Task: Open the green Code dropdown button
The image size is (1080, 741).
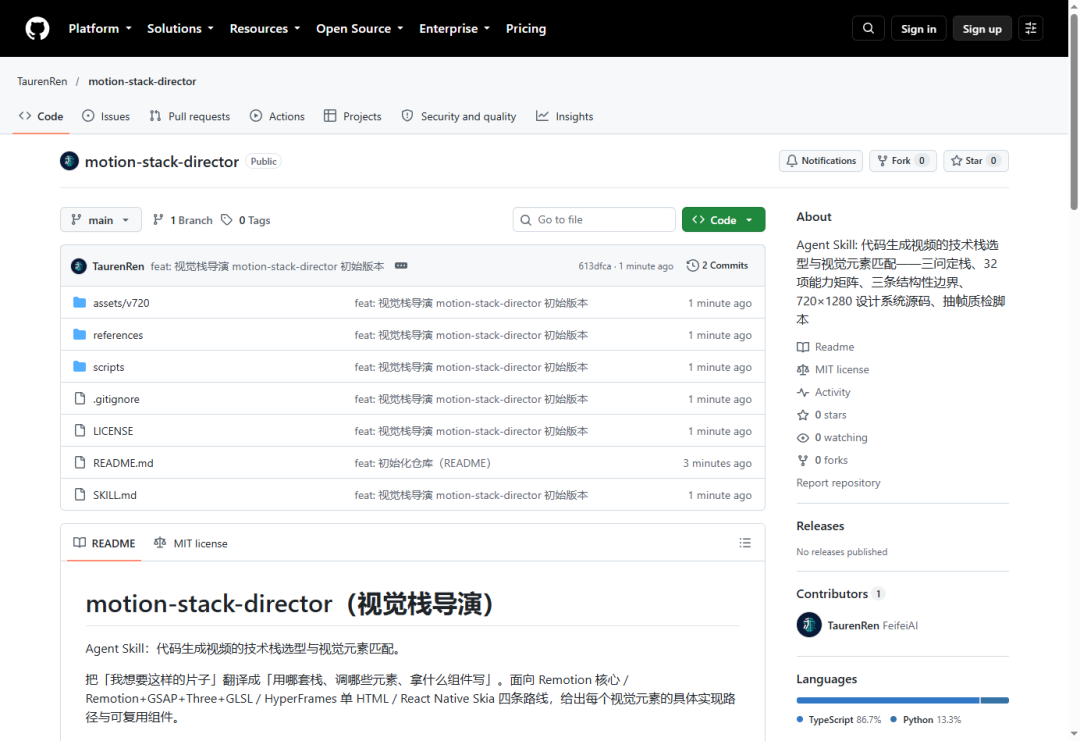Action: (x=723, y=220)
